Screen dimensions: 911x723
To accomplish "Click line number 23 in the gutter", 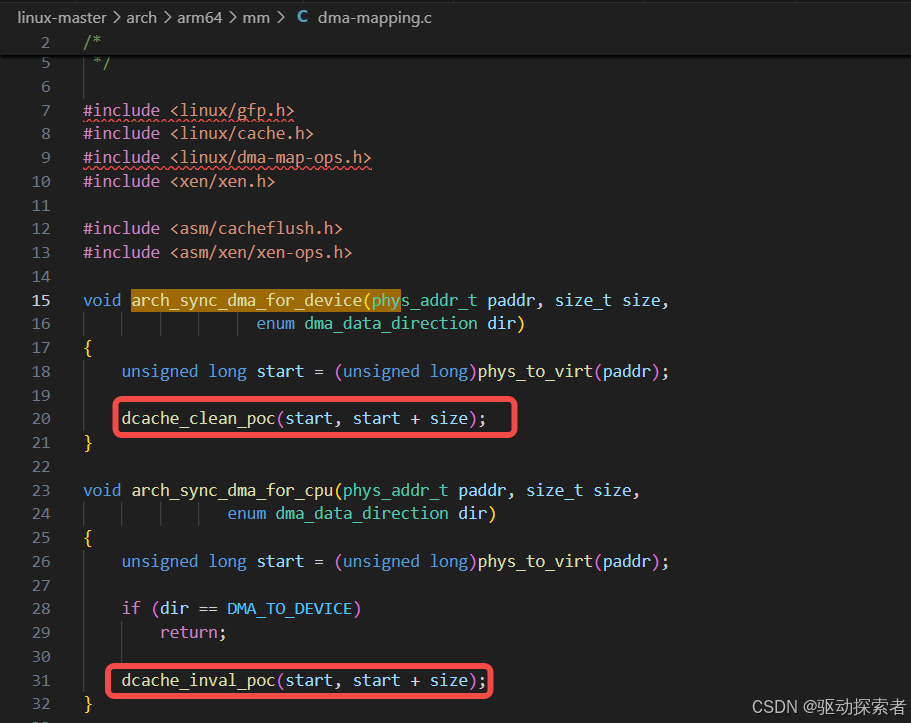I will point(41,491).
